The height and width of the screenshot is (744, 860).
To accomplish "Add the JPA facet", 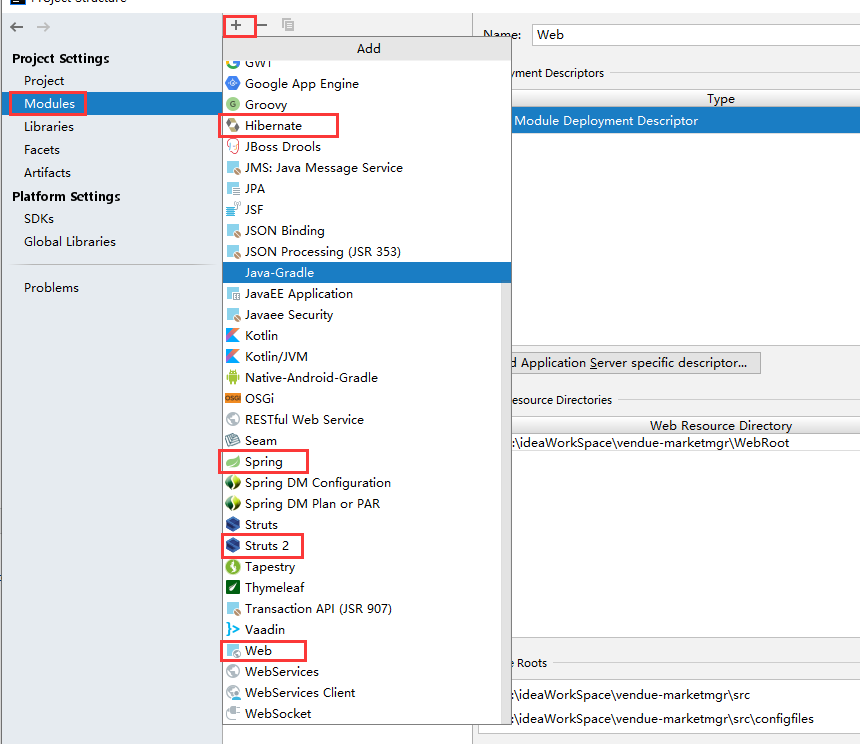I will (367, 189).
